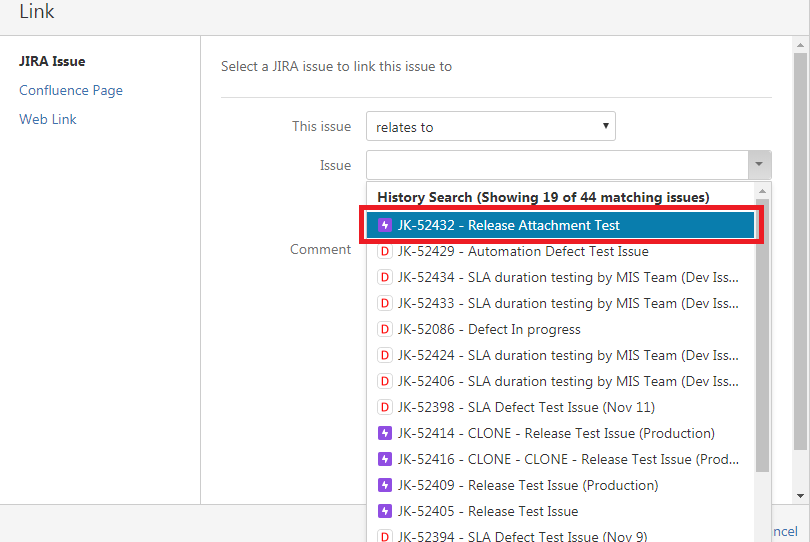Image resolution: width=810 pixels, height=542 pixels.
Task: Click the dialog scrollbar down arrow
Action: click(800, 496)
